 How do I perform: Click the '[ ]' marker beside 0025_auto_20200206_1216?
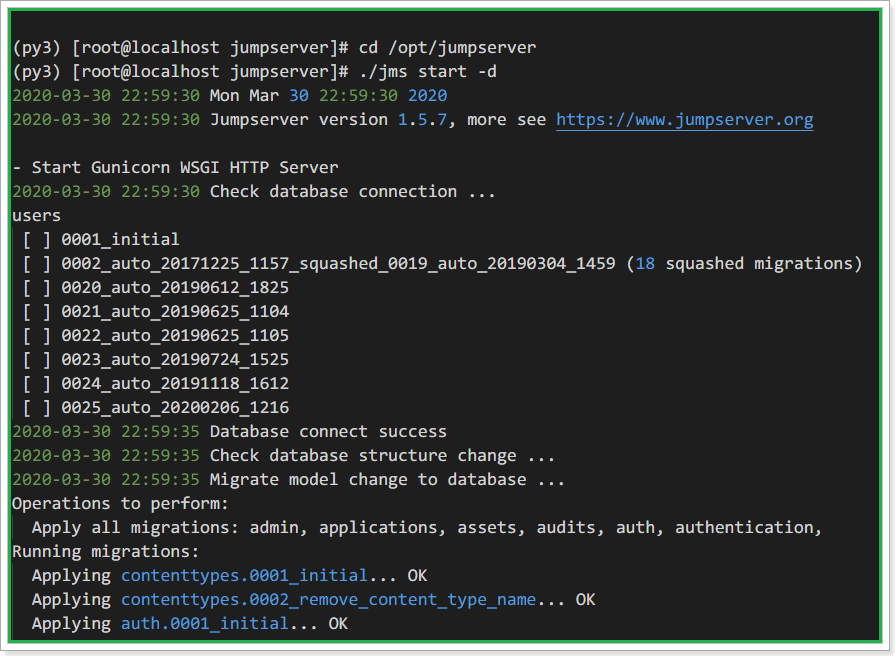pos(37,407)
